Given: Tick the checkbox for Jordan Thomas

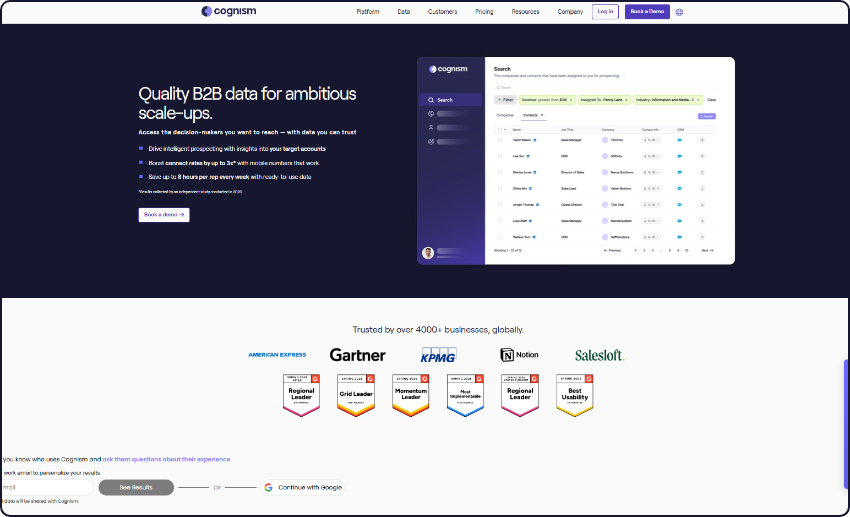Looking at the screenshot, I should pyautogui.click(x=500, y=205).
